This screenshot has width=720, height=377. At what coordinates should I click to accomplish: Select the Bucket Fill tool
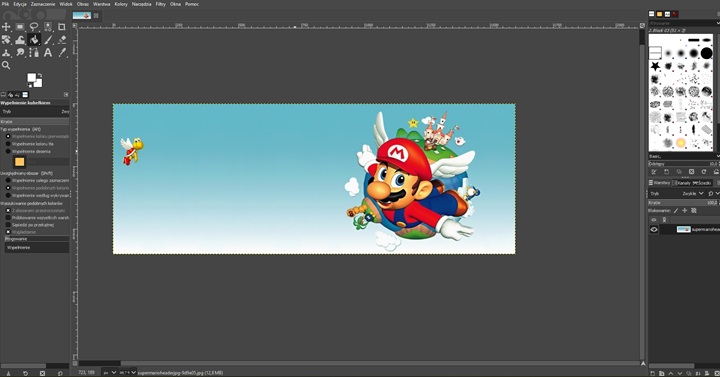pyautogui.click(x=34, y=40)
